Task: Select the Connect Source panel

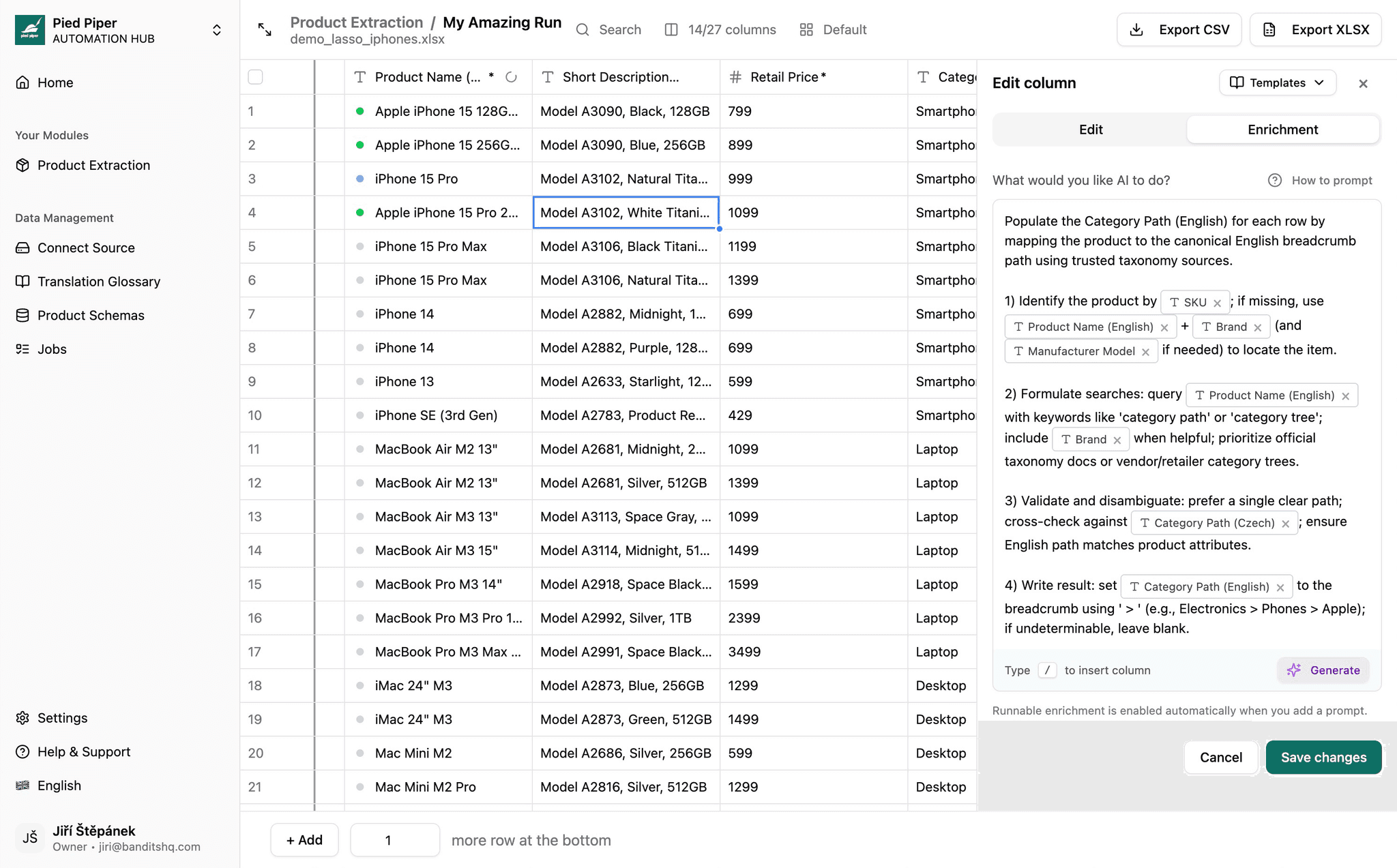Action: 85,248
